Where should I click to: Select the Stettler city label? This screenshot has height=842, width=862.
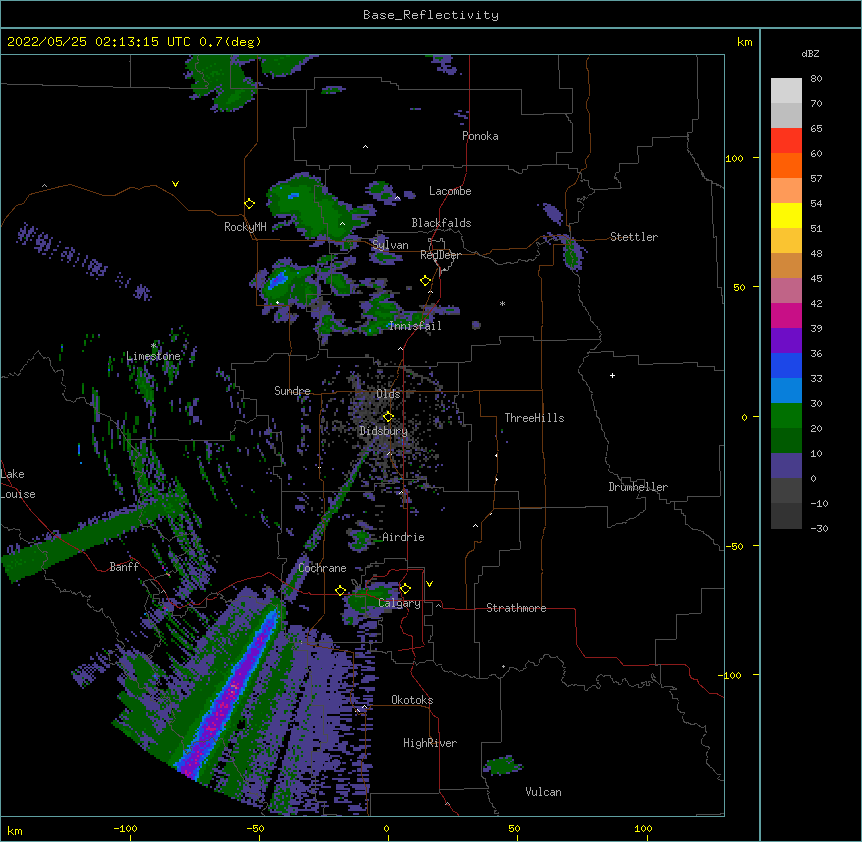634,237
